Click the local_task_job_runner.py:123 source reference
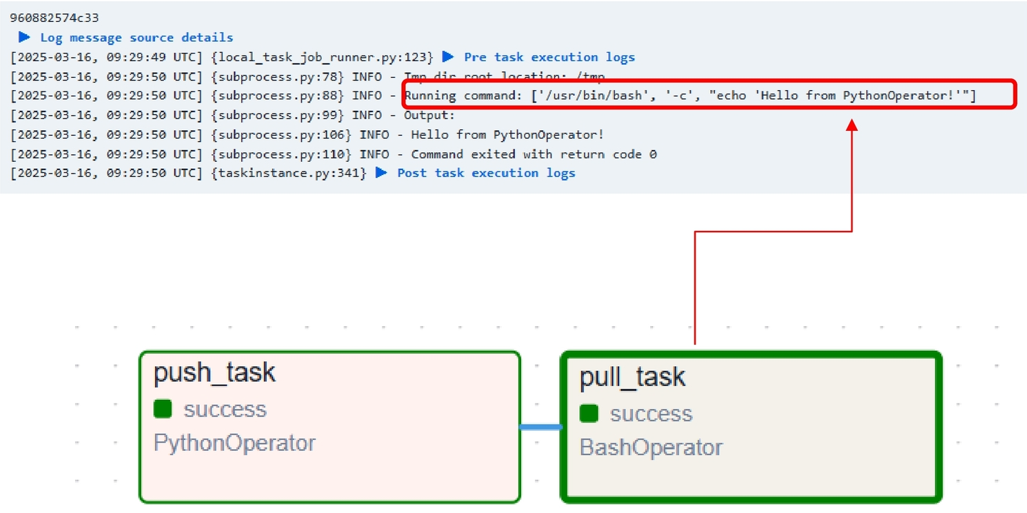This screenshot has width=1027, height=513. click(324, 57)
